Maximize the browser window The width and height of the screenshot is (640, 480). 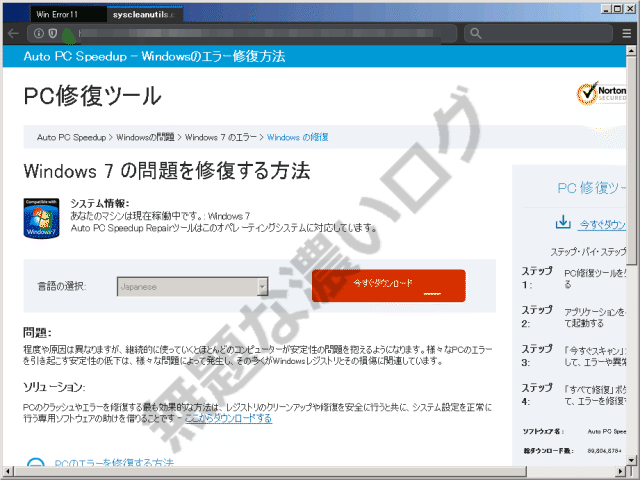point(618,9)
